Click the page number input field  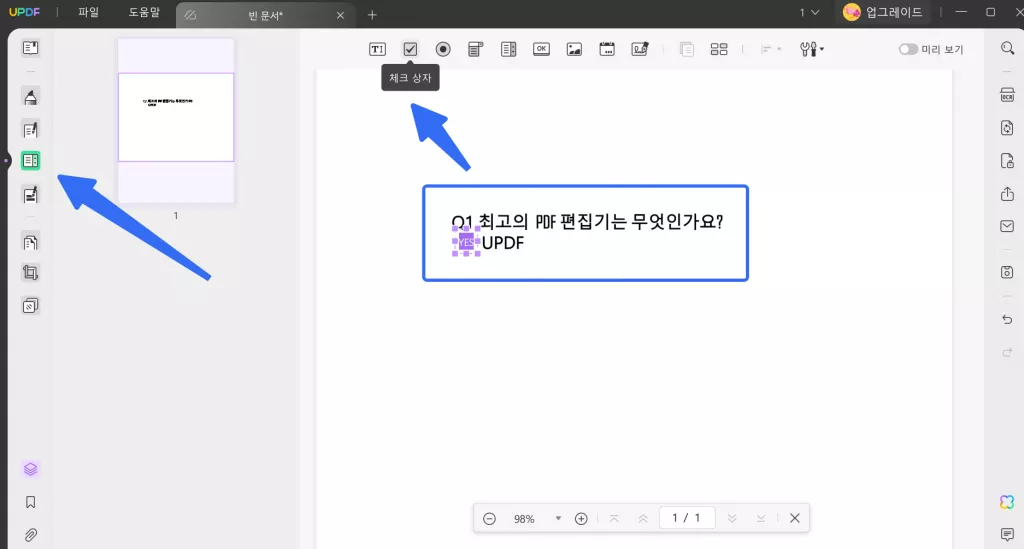coord(686,518)
